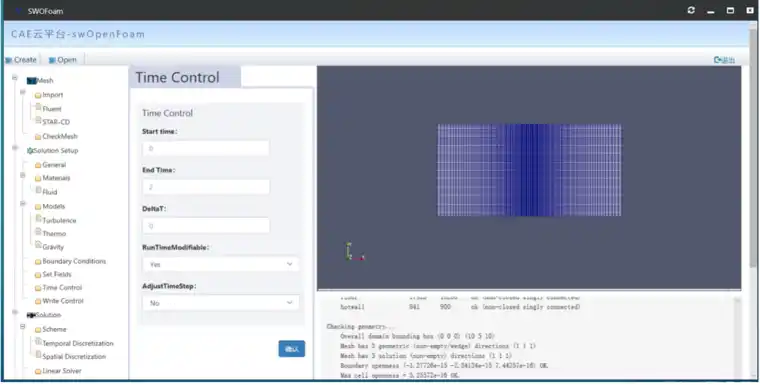This screenshot has width=760, height=385.
Task: Click the Turbulence file icon
Action: [x=38, y=219]
